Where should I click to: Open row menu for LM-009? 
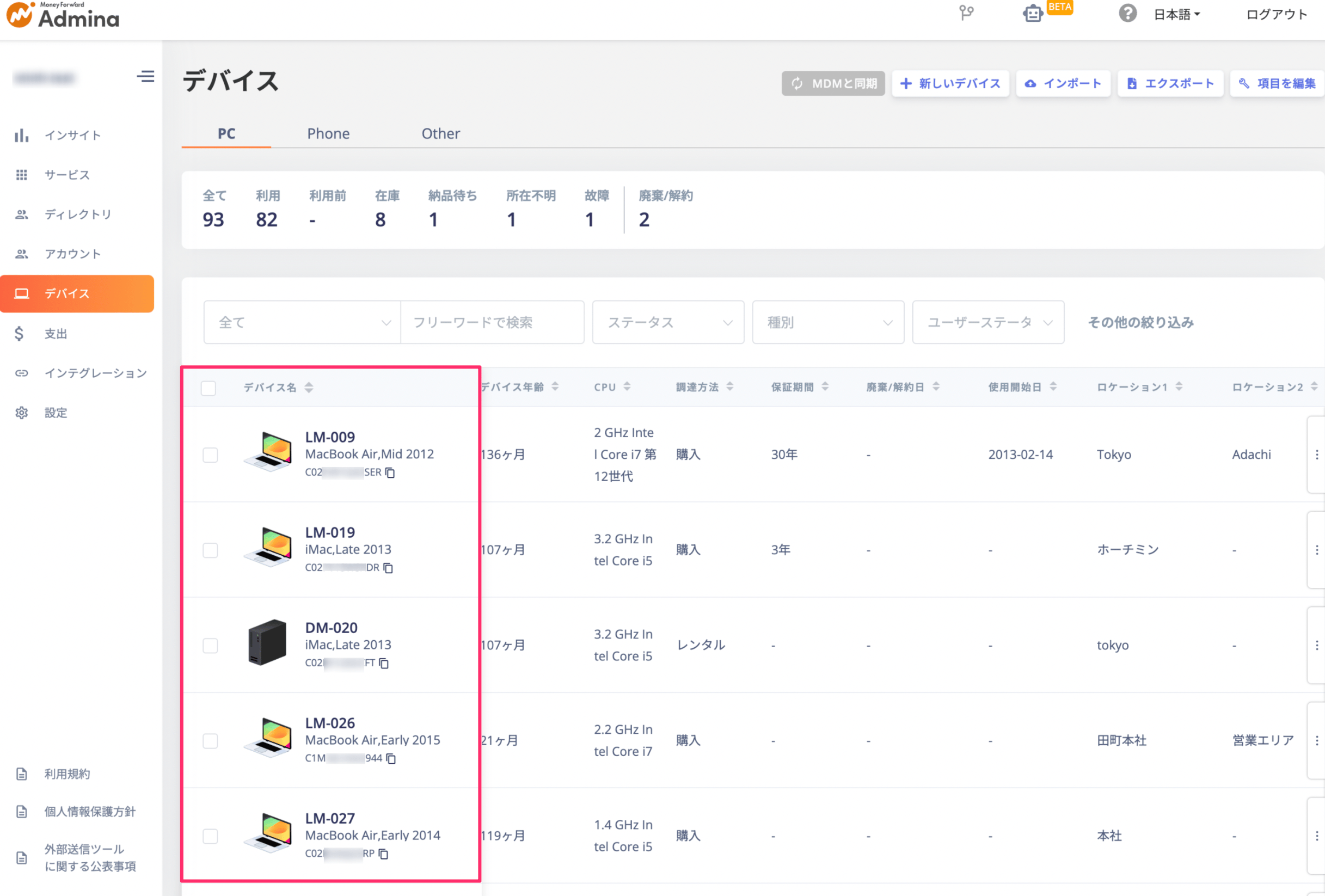[1316, 455]
